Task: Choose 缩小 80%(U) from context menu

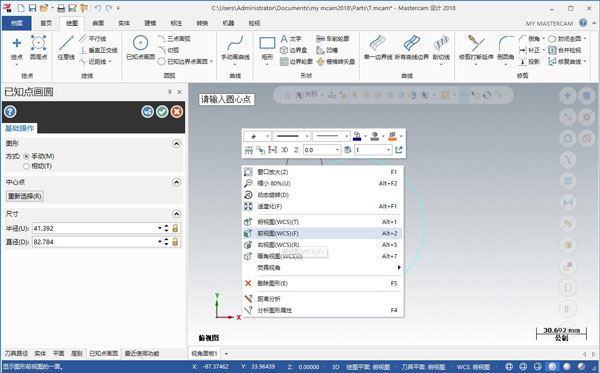Action: (322, 184)
